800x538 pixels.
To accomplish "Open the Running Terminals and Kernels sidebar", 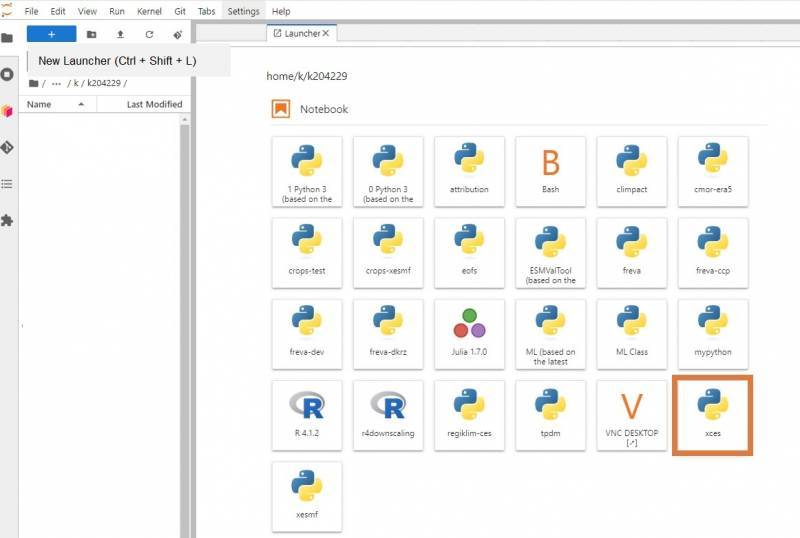I will click(7, 75).
